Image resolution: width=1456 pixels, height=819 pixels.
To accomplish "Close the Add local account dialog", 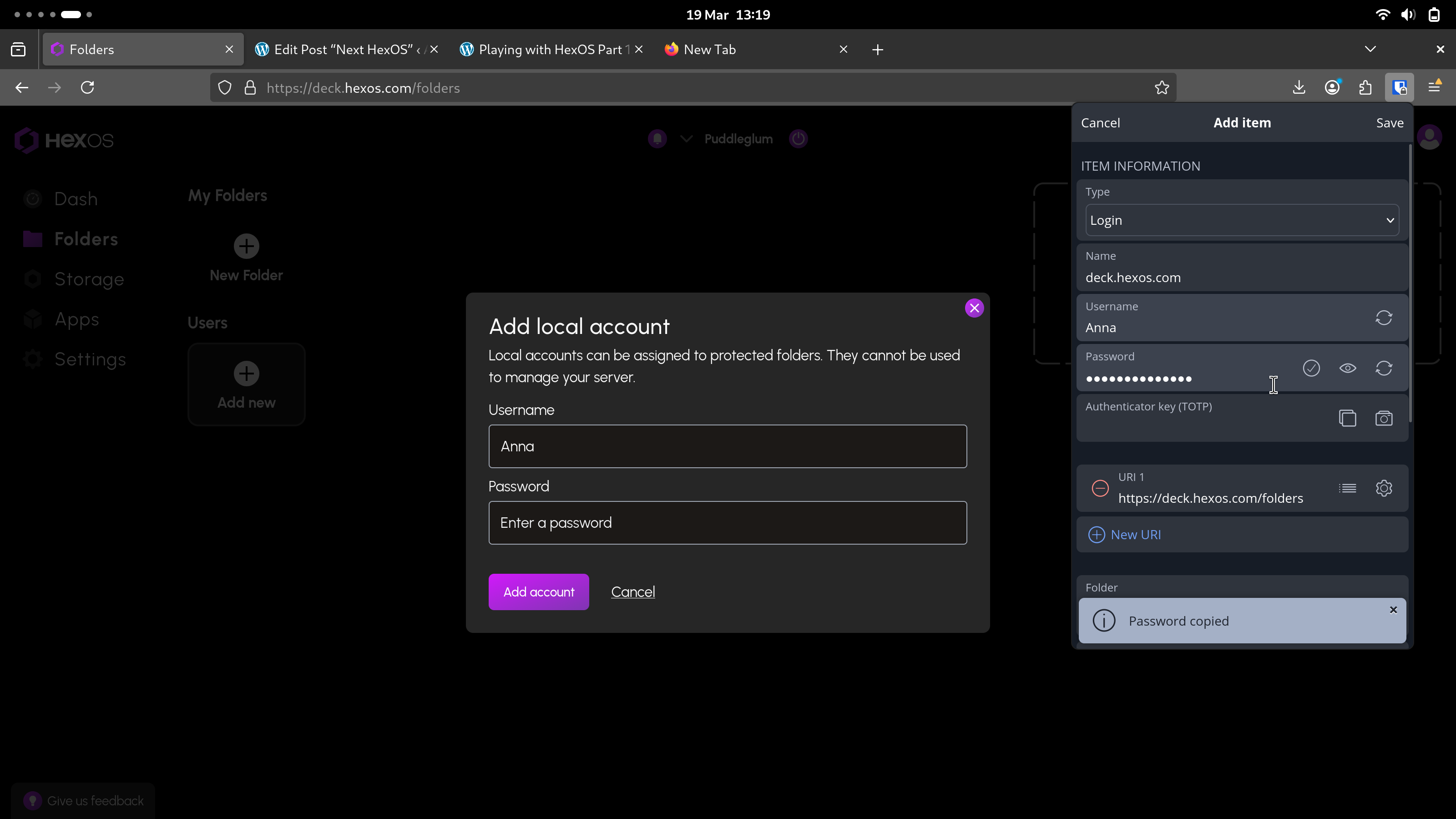I will (x=975, y=308).
